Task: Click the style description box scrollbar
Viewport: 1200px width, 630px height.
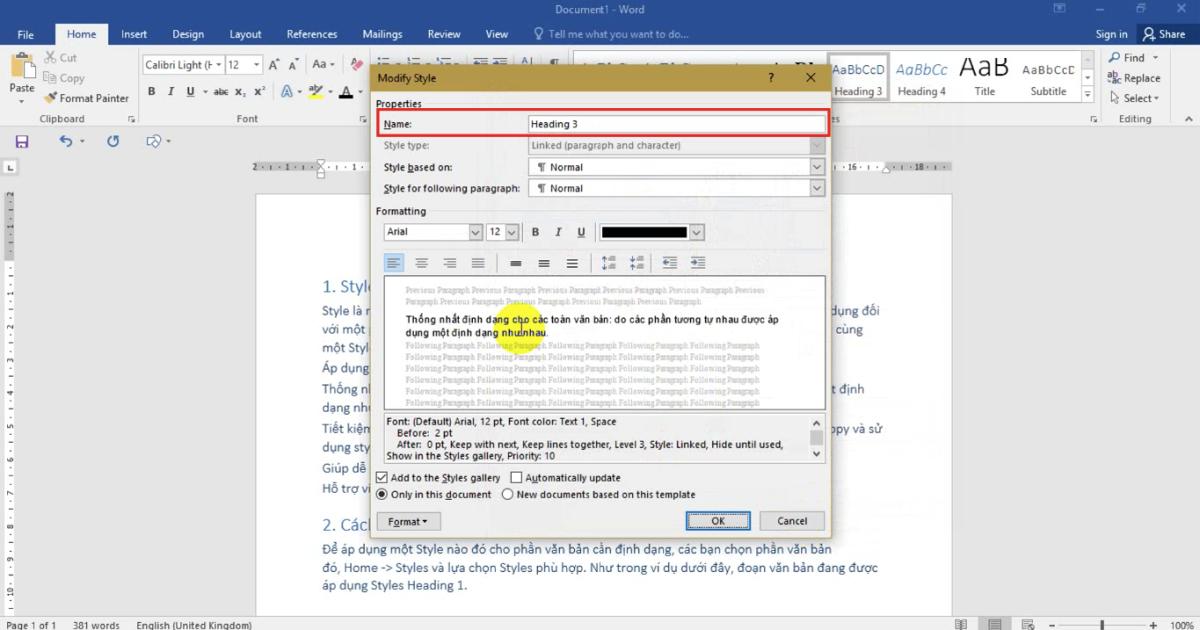Action: click(817, 438)
